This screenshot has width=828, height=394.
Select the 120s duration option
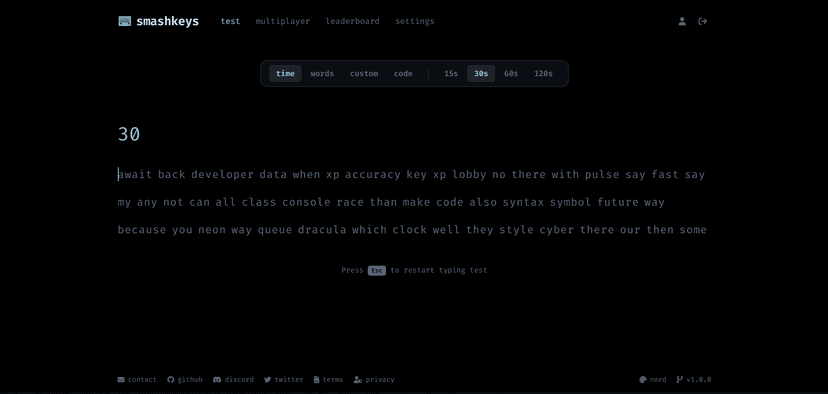point(543,73)
